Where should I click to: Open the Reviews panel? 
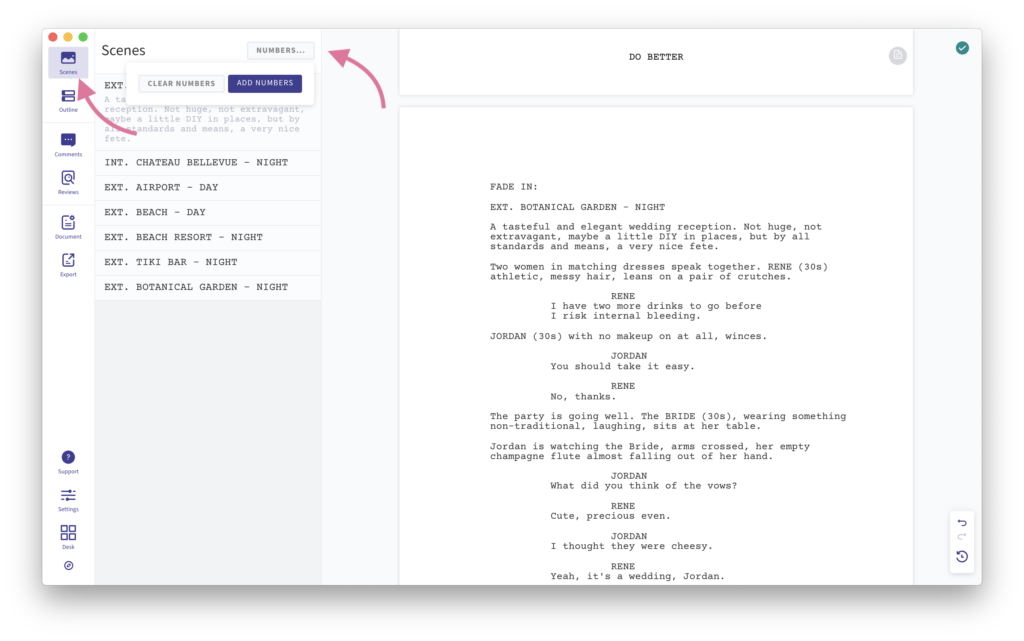point(68,180)
